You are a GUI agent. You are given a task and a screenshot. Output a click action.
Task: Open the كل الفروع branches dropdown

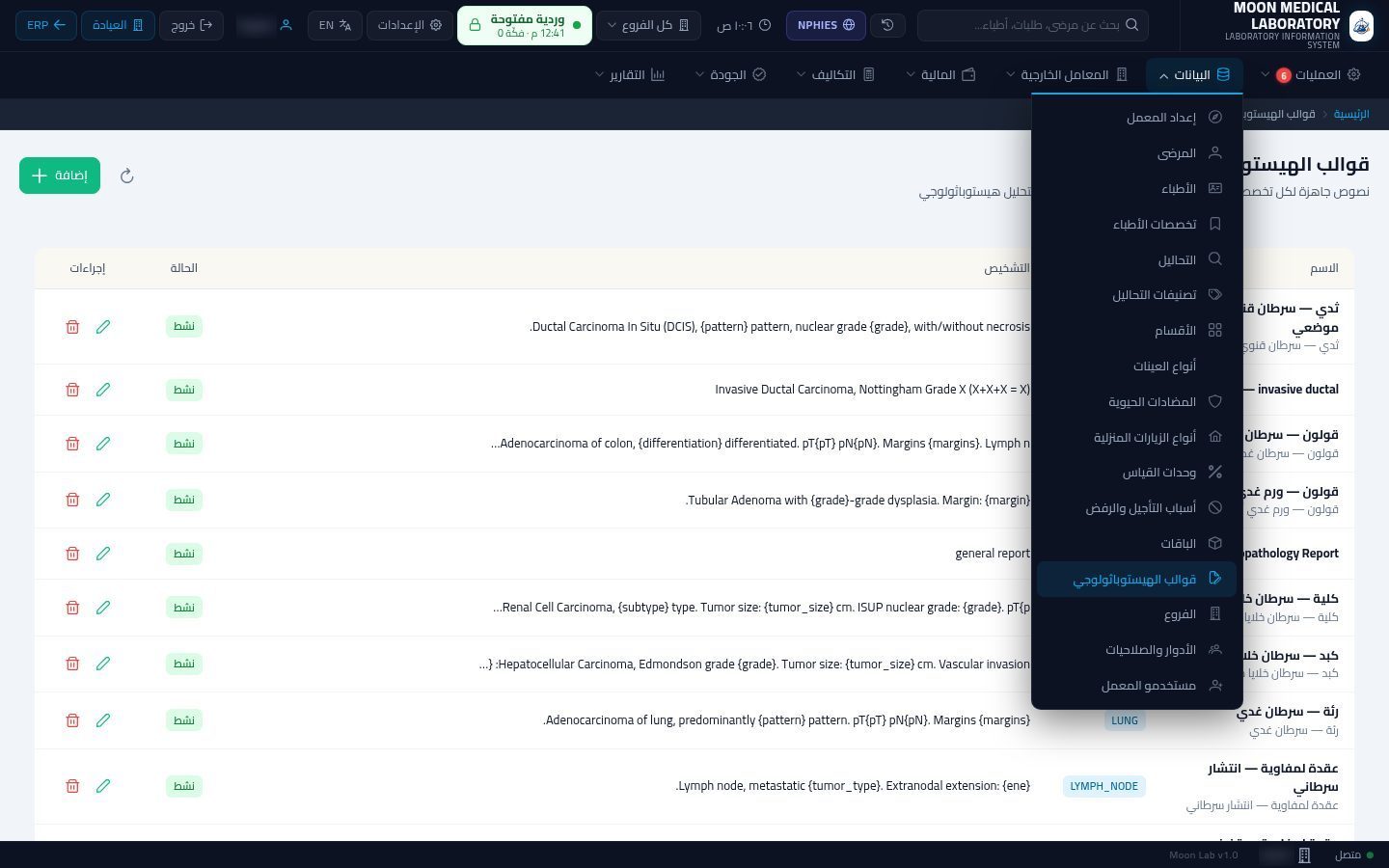click(x=648, y=25)
